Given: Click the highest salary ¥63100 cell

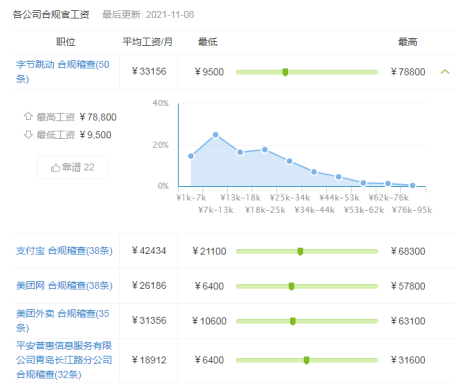Looking at the screenshot, I should point(408,321).
